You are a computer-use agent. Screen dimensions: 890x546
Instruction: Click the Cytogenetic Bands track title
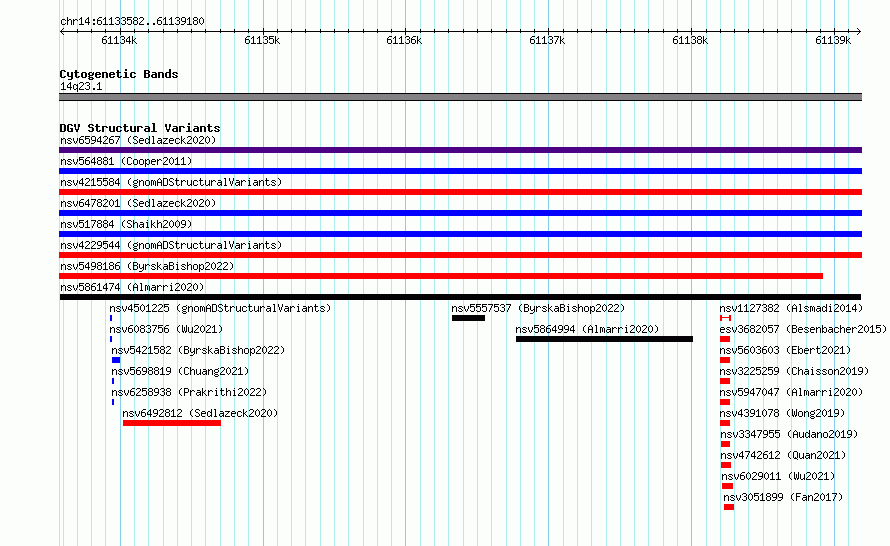pos(119,74)
